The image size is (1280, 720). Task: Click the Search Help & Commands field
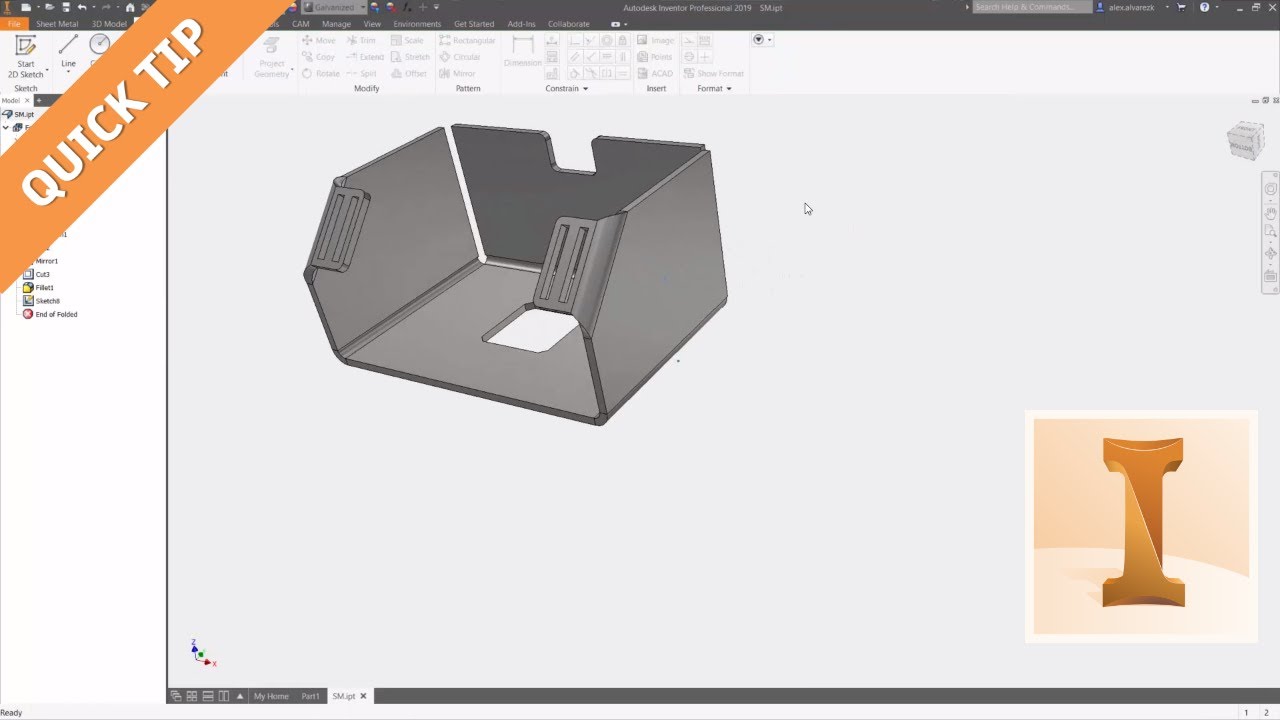click(x=1032, y=7)
